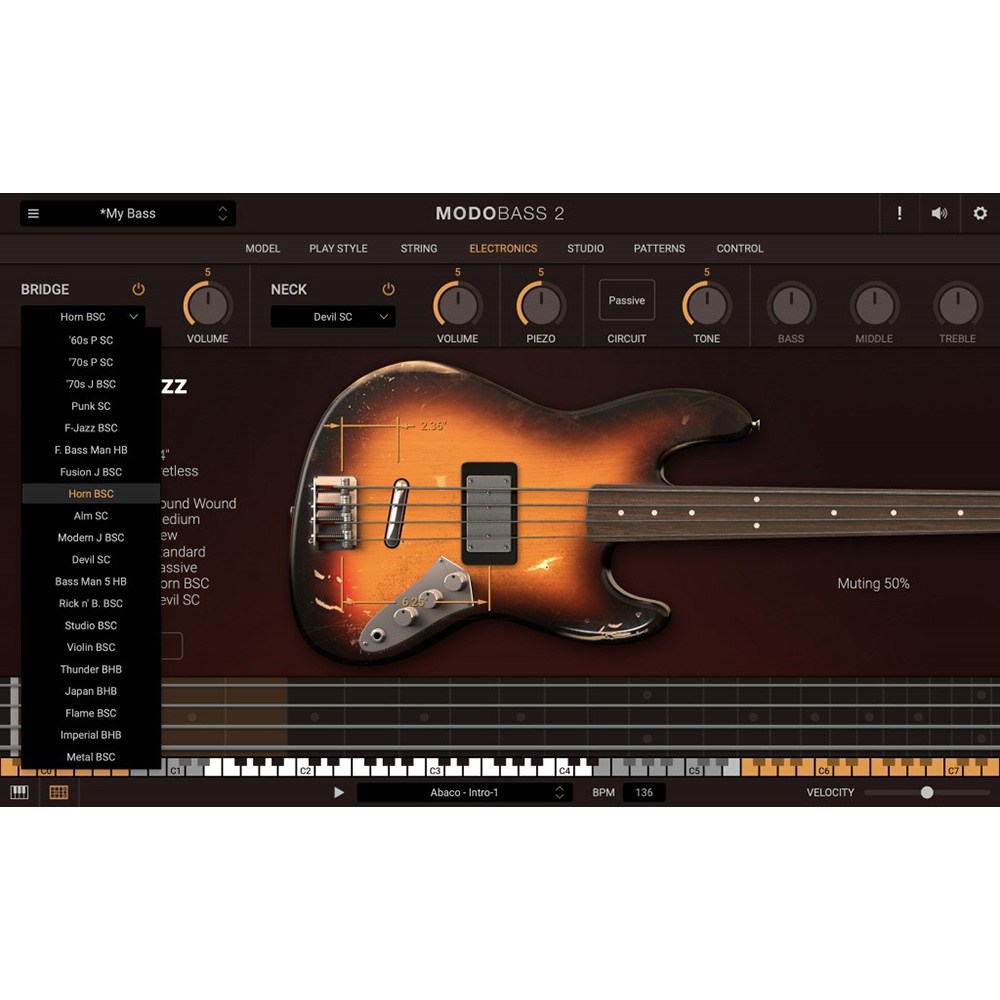Open the Devil SC neck dropdown
Viewport: 1000px width, 1000px height.
(x=333, y=317)
